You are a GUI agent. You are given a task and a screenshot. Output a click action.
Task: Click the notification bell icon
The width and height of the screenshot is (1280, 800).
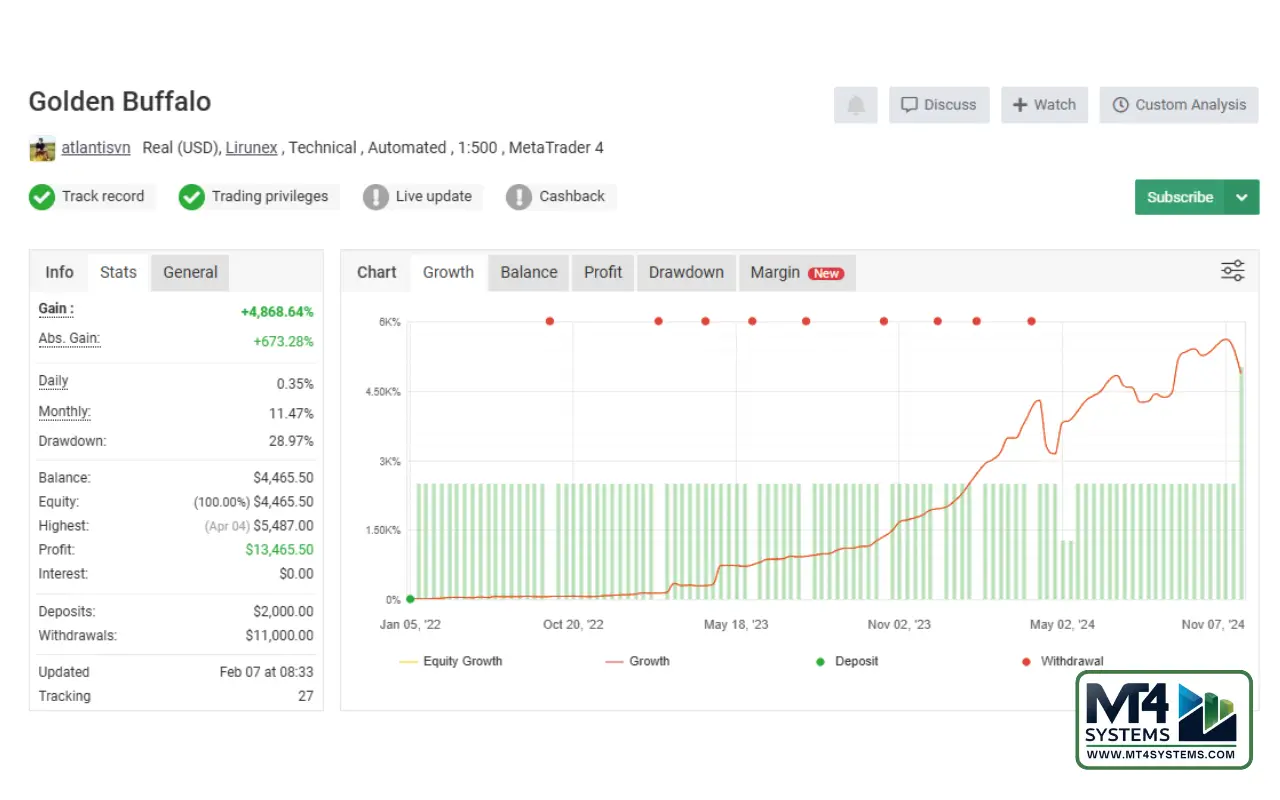(856, 105)
